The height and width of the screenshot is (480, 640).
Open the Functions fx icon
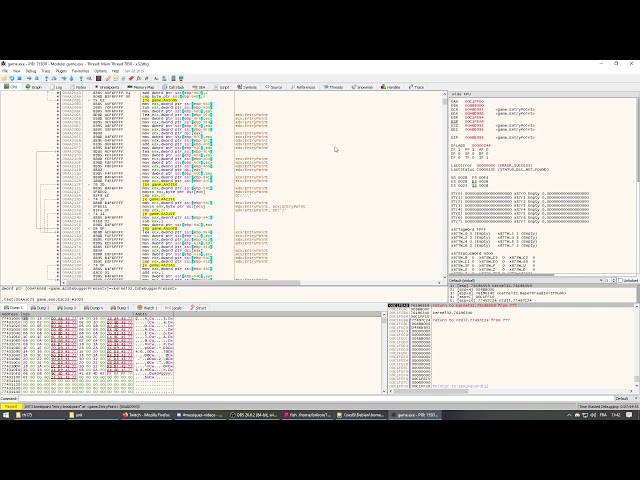(139, 78)
